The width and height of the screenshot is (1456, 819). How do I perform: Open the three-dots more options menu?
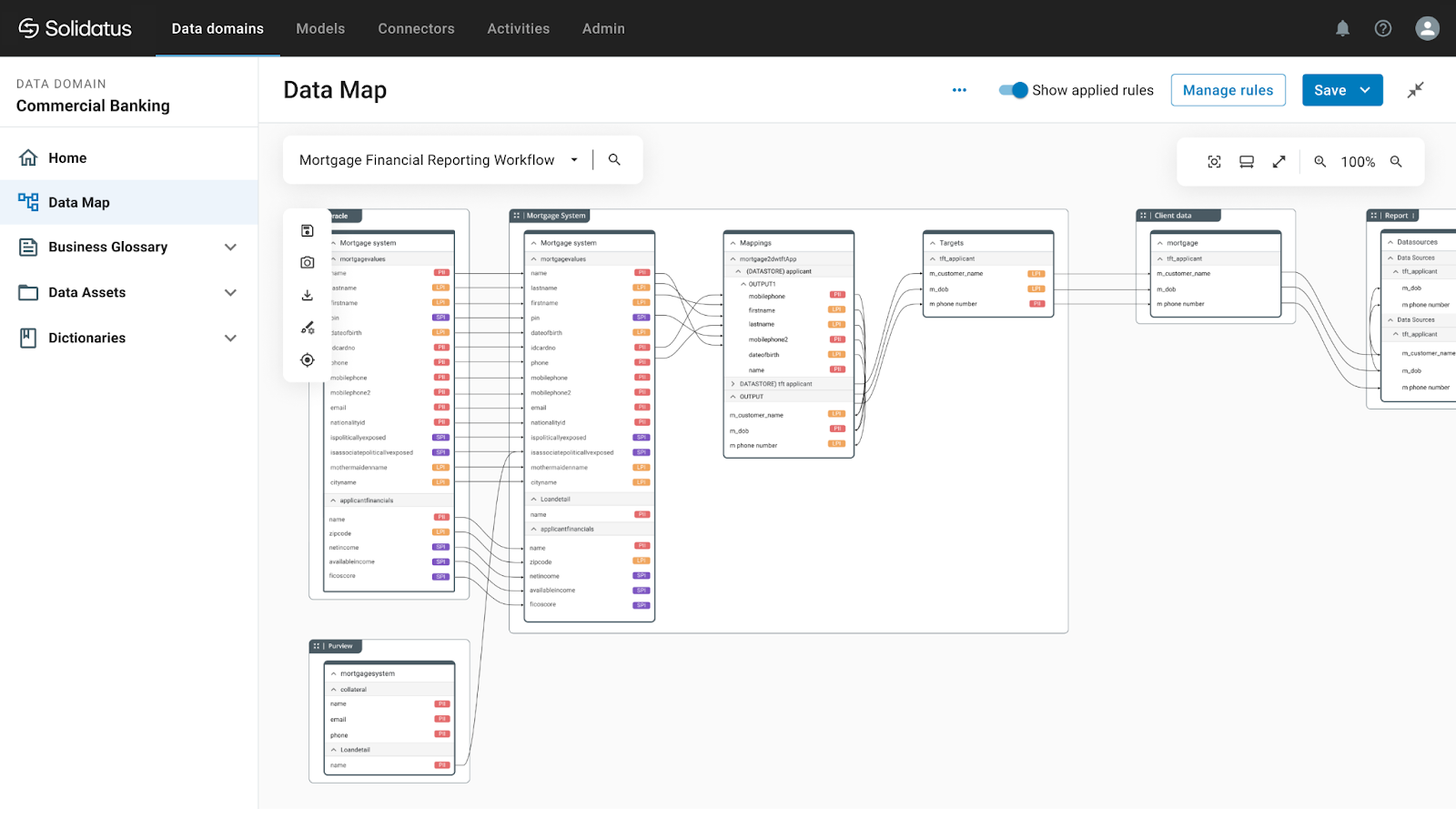pyautogui.click(x=959, y=90)
